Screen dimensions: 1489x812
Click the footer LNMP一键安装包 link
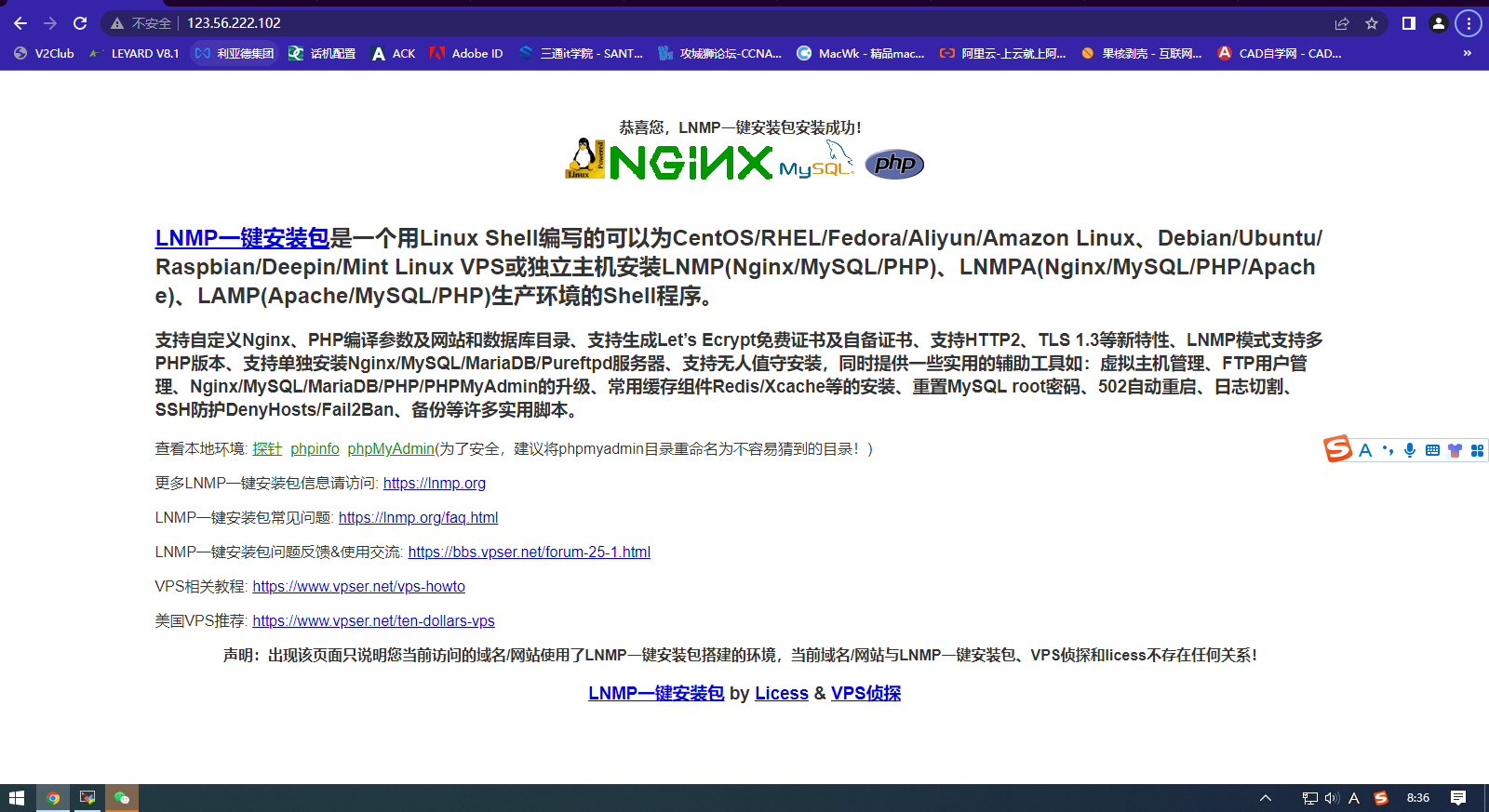656,693
